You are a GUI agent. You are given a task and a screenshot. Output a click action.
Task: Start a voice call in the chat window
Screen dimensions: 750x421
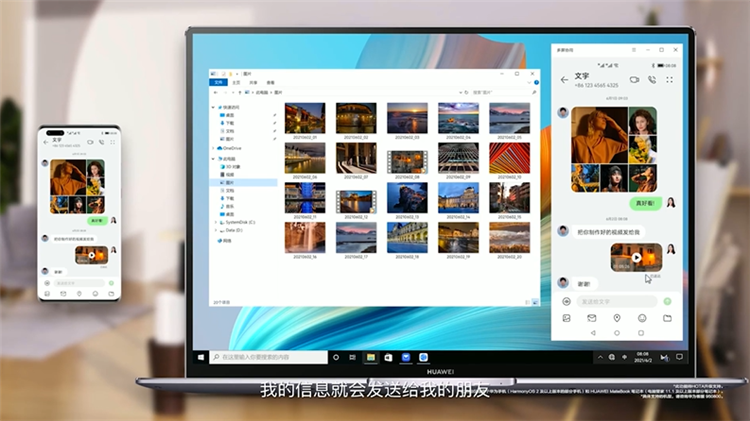(x=652, y=79)
